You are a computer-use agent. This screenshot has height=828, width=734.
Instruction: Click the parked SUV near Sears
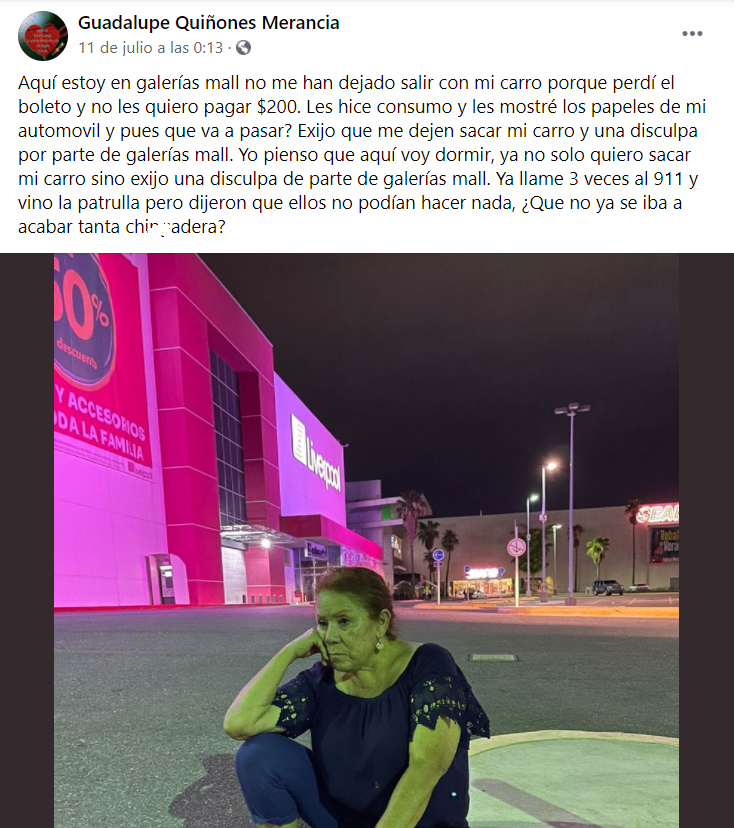(607, 587)
